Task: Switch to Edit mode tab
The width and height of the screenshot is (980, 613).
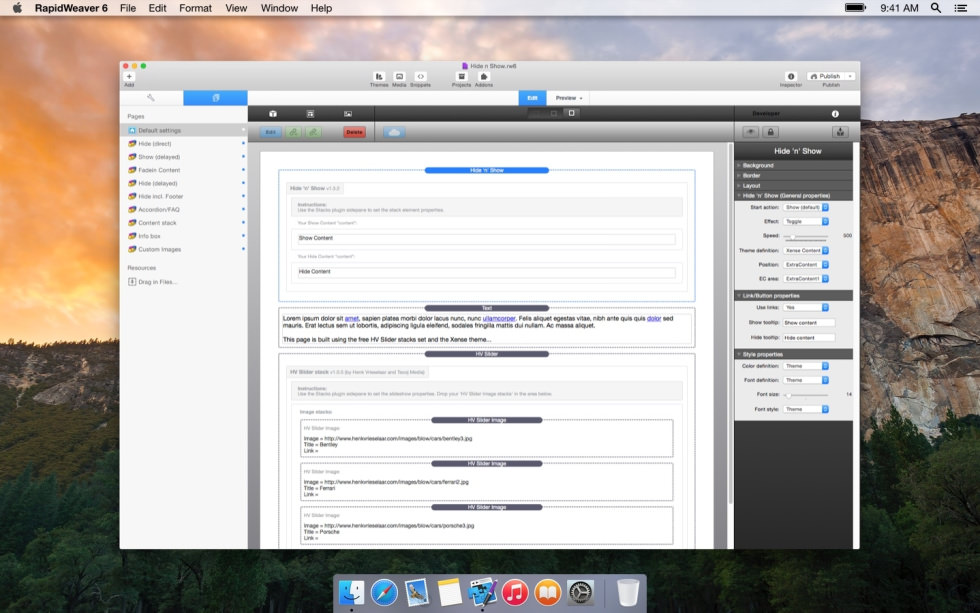Action: click(532, 98)
